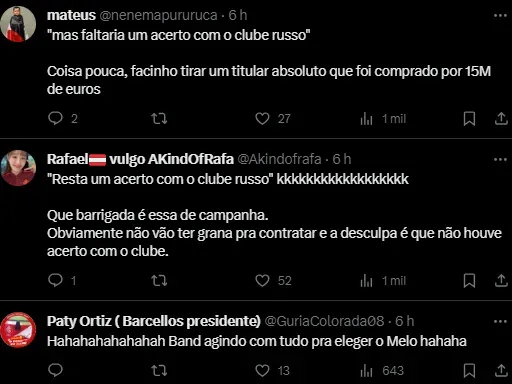
Task: Bookmark the tweet from mateus
Action: pyautogui.click(x=469, y=119)
